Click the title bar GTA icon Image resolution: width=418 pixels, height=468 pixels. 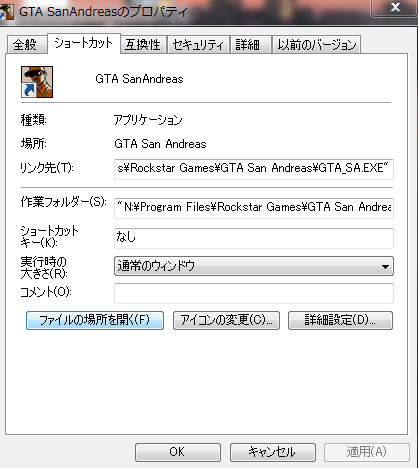[x=6, y=12]
